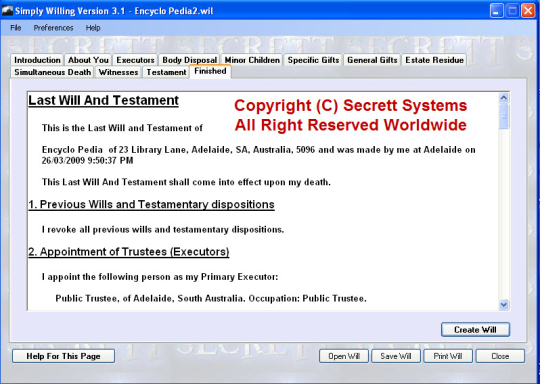The image size is (540, 384).
Task: Click '2. Appointment of Trustees (Executors)' heading
Action: coord(129,252)
